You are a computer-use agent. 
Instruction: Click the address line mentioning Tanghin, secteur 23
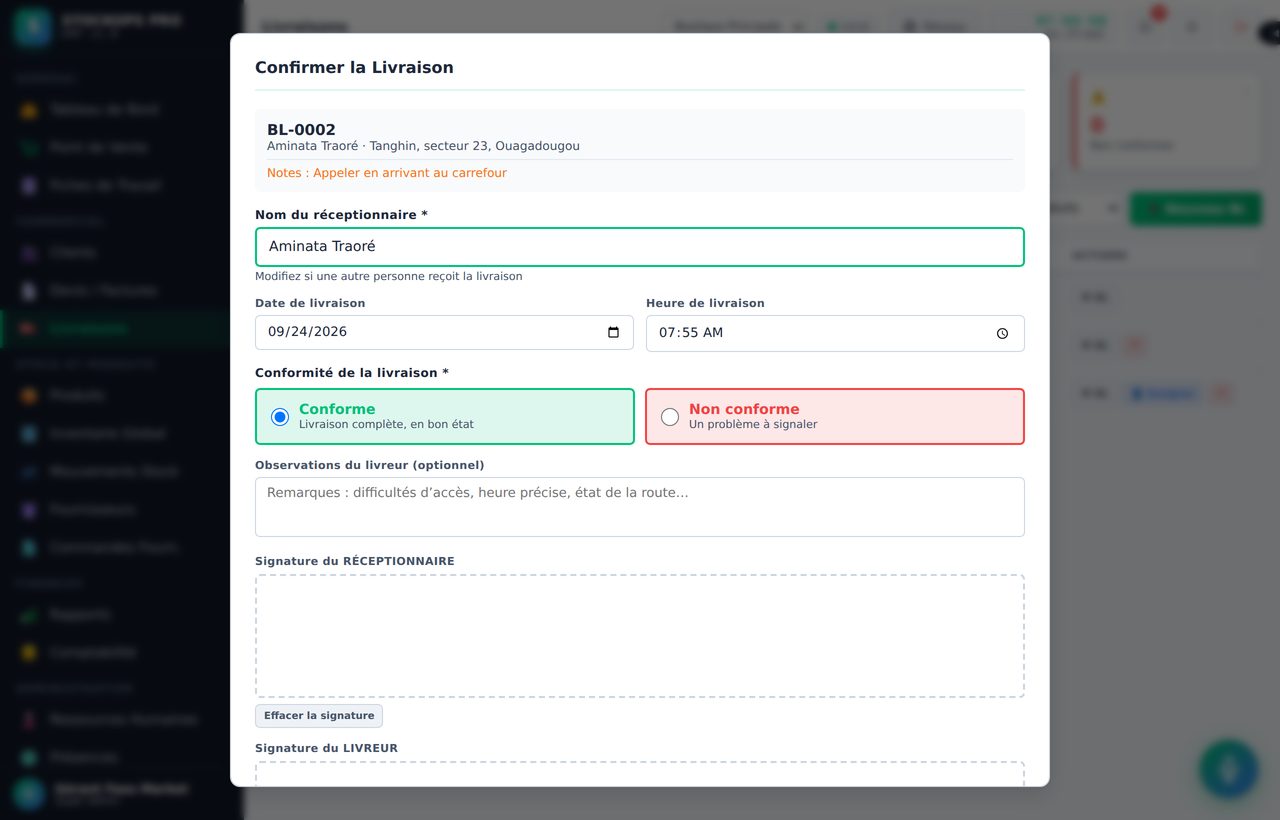423,146
